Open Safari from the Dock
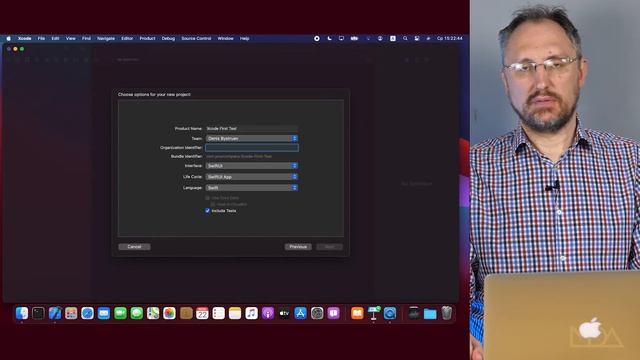 [87, 313]
